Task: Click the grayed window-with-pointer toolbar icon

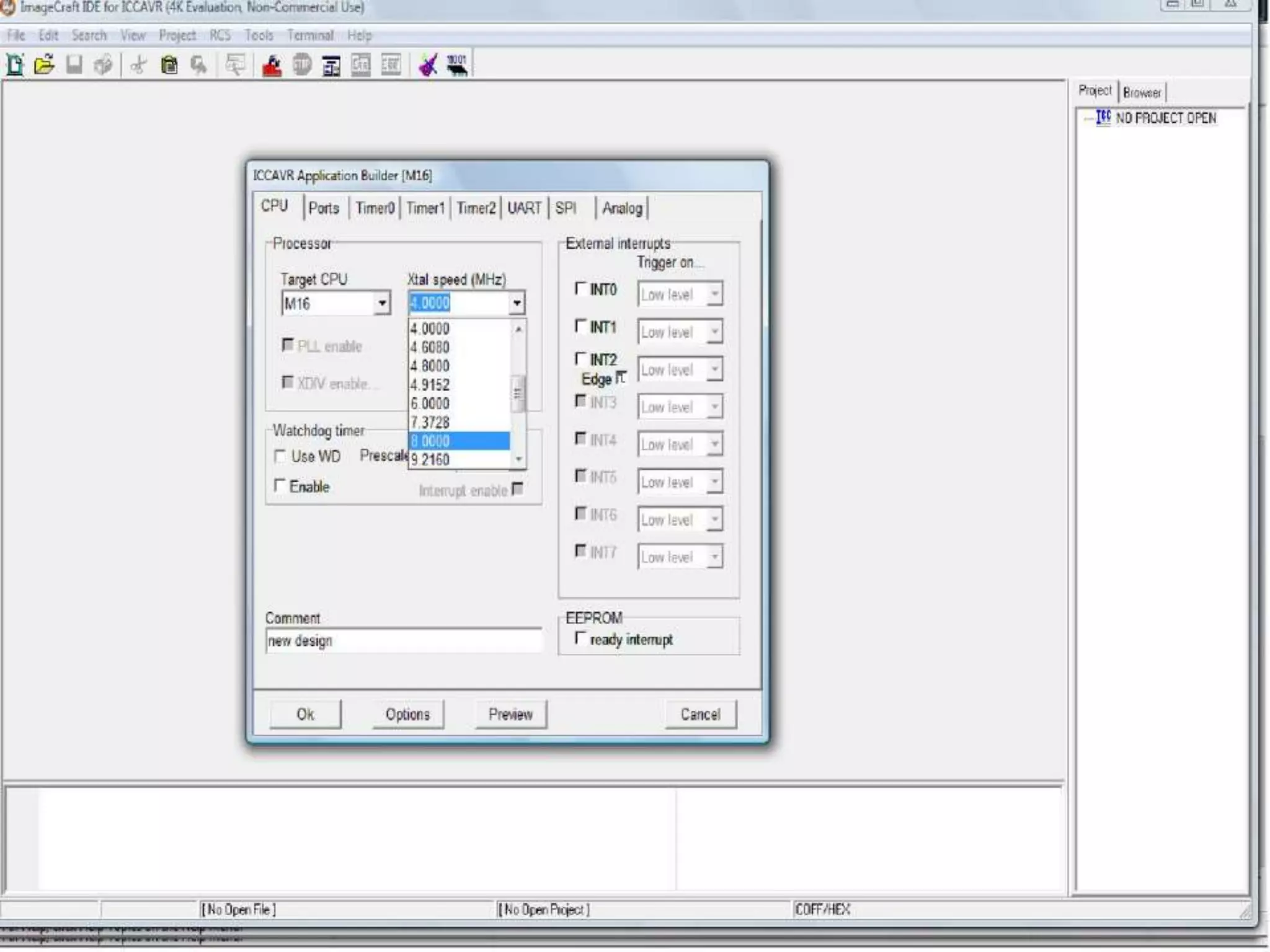Action: click(x=235, y=65)
